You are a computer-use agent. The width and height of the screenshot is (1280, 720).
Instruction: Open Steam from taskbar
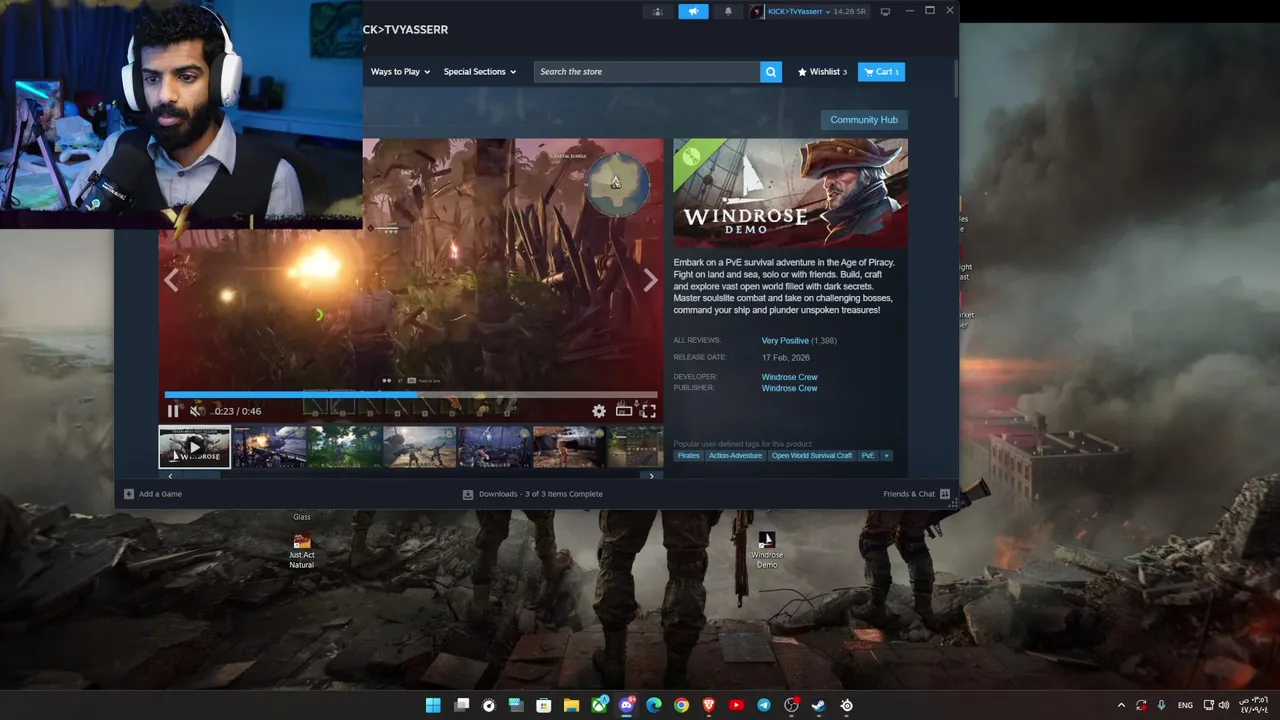coord(819,705)
